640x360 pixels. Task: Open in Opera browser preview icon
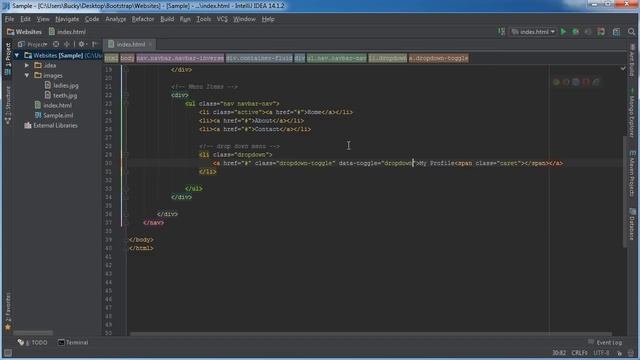[586, 82]
